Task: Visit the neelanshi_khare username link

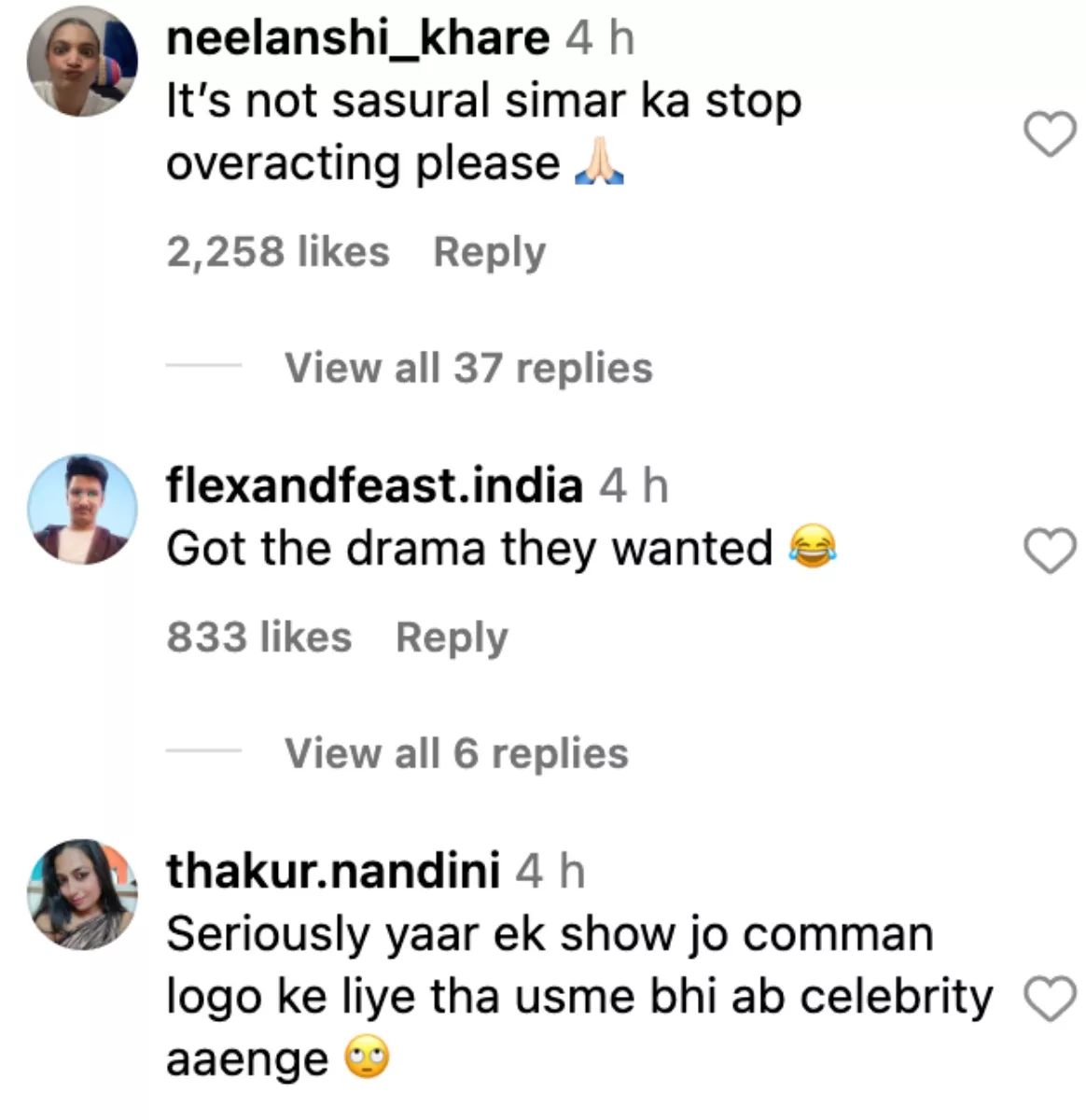Action: [357, 38]
